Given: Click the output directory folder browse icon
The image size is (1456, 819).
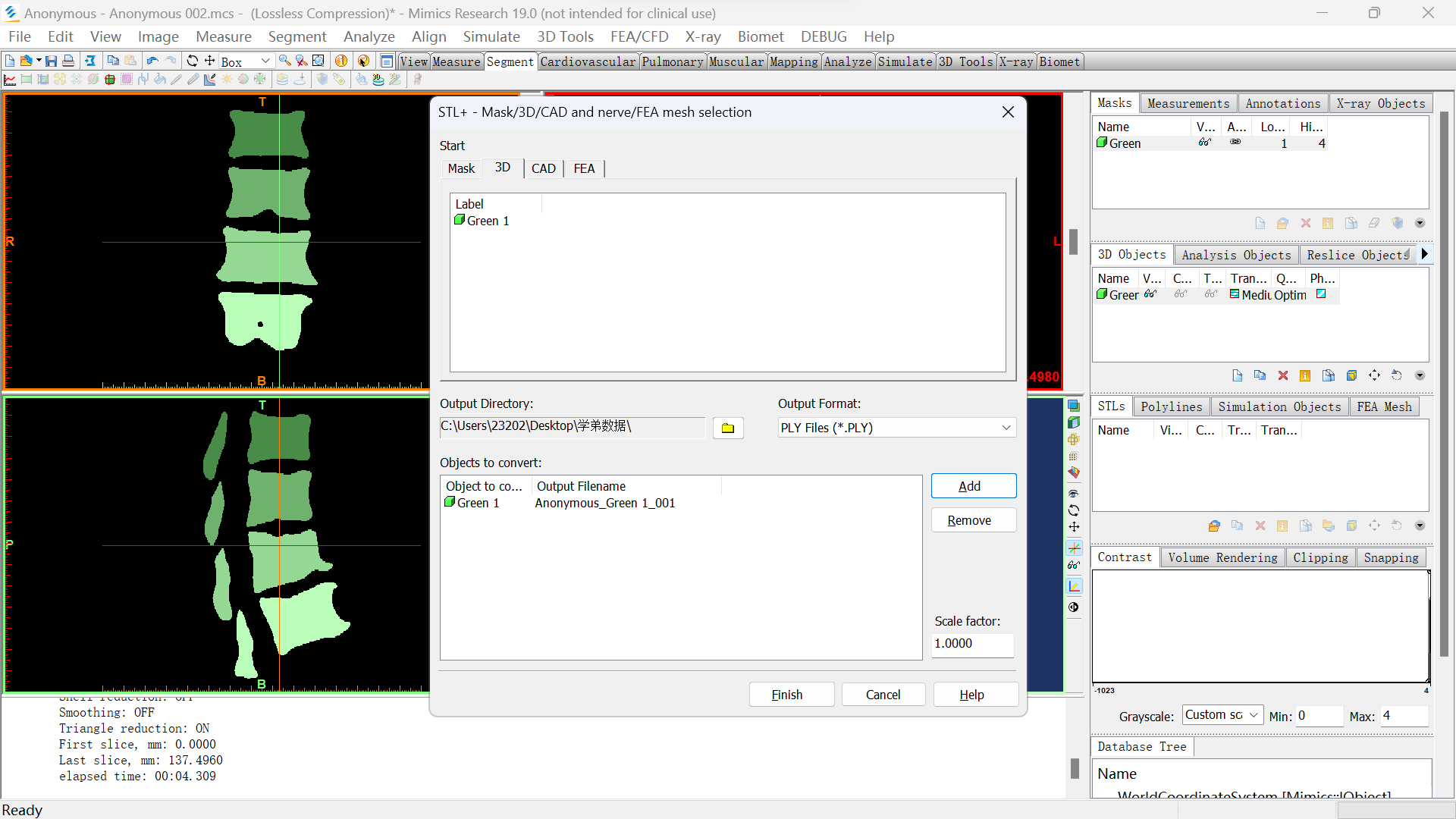Looking at the screenshot, I should [729, 427].
